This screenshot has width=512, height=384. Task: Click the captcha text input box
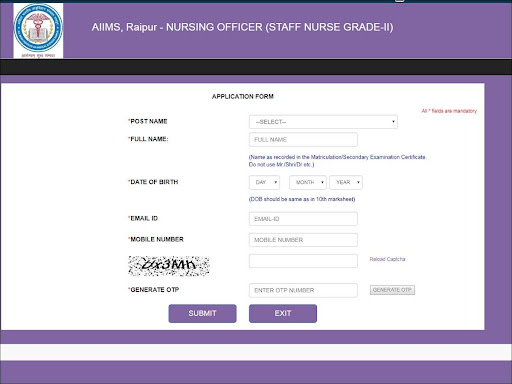[x=303, y=261]
